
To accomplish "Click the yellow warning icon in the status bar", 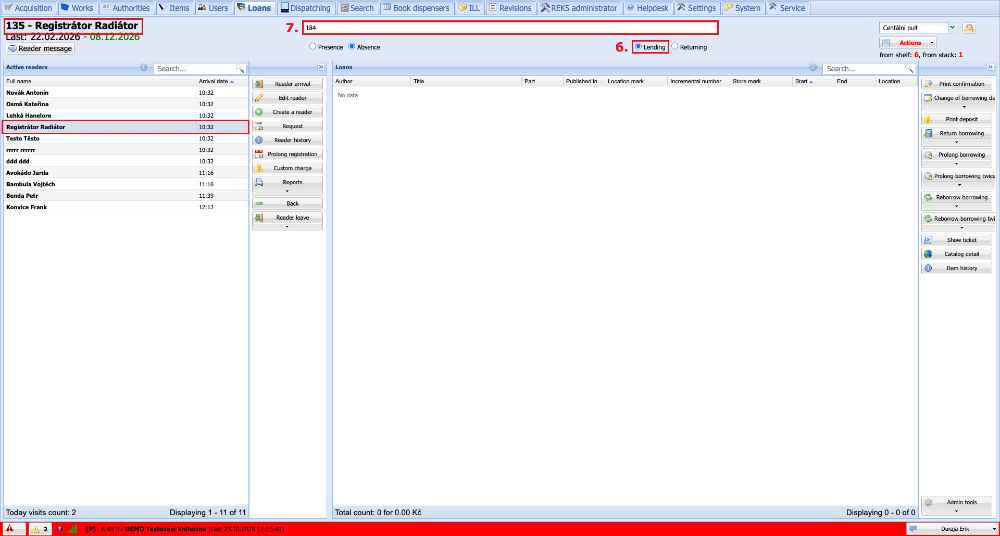I will coord(36,529).
